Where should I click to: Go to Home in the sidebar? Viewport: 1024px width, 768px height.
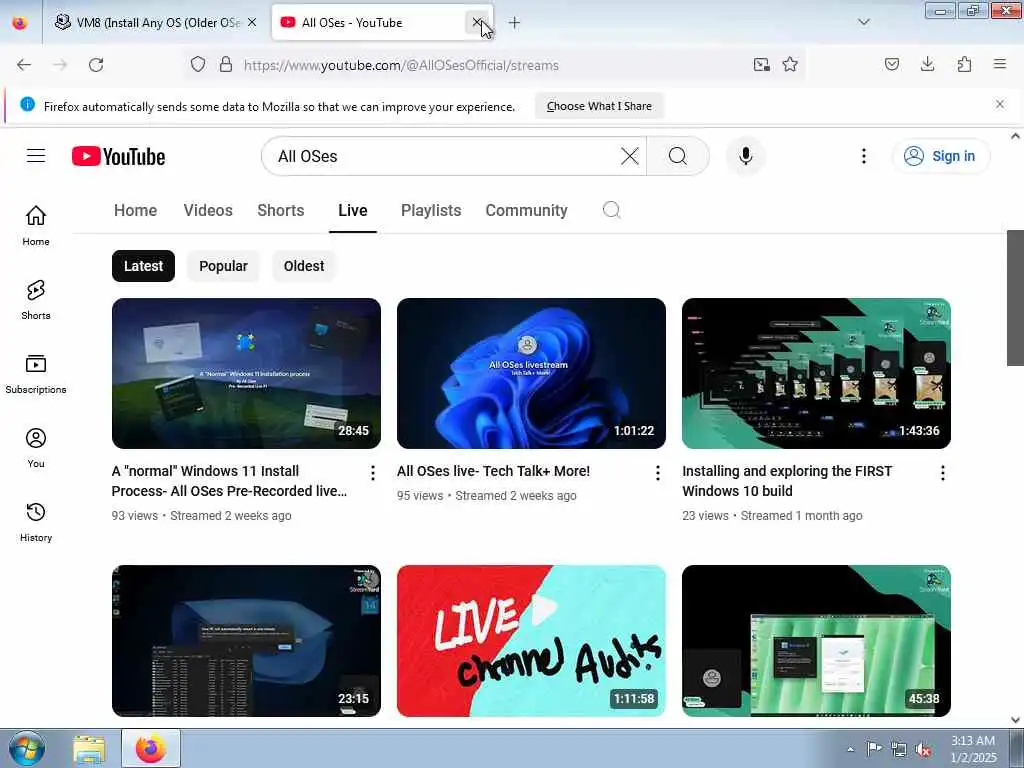36,225
